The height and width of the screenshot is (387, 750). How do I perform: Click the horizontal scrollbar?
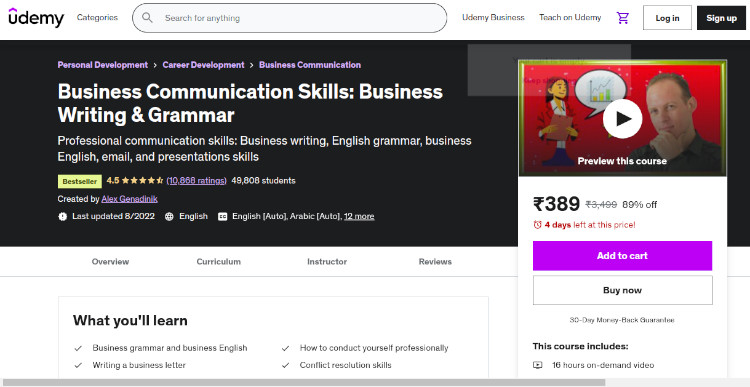coord(304,383)
